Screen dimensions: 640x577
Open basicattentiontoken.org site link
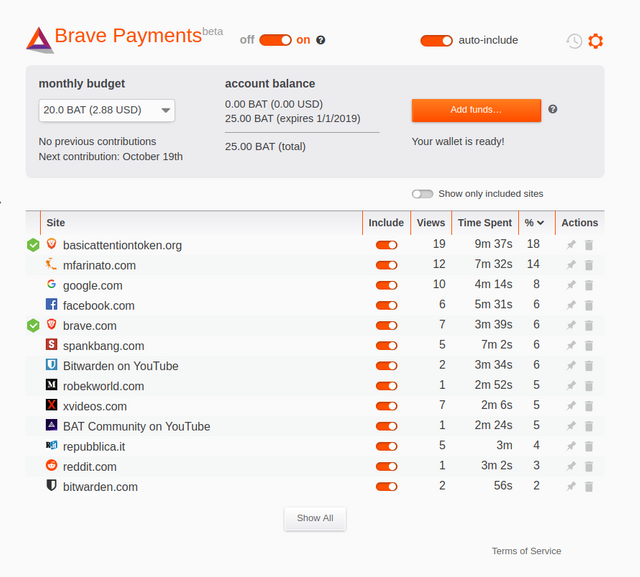point(122,245)
